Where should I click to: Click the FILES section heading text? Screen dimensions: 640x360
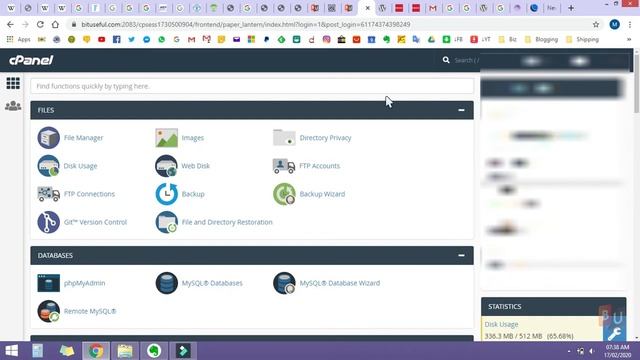46,110
